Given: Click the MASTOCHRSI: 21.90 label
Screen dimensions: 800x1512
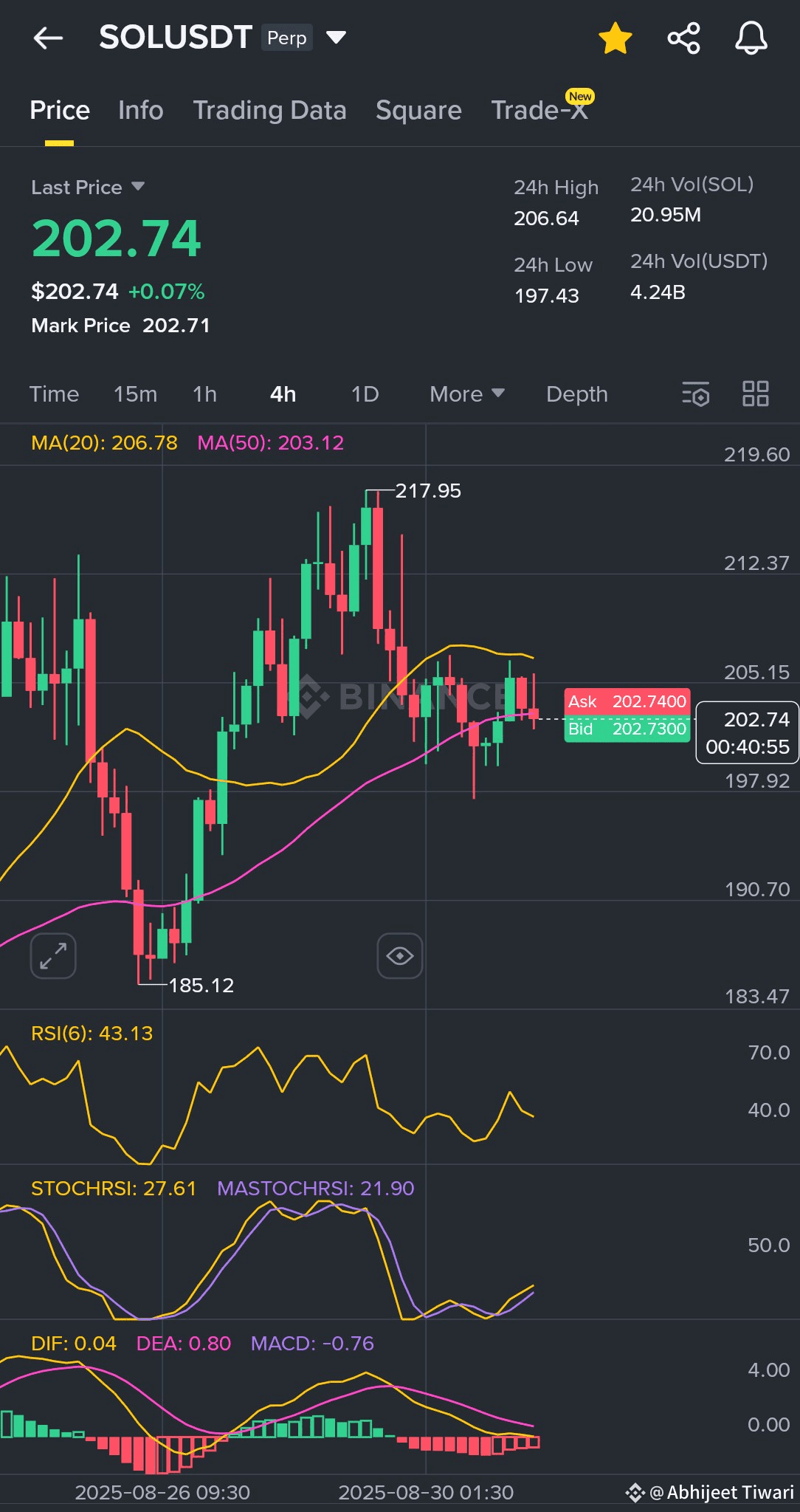Looking at the screenshot, I should [316, 1189].
